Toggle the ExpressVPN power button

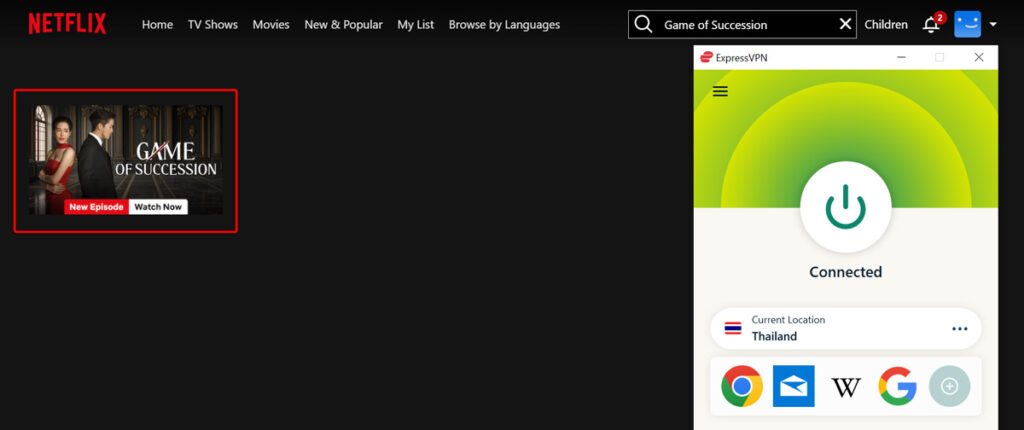coord(846,207)
